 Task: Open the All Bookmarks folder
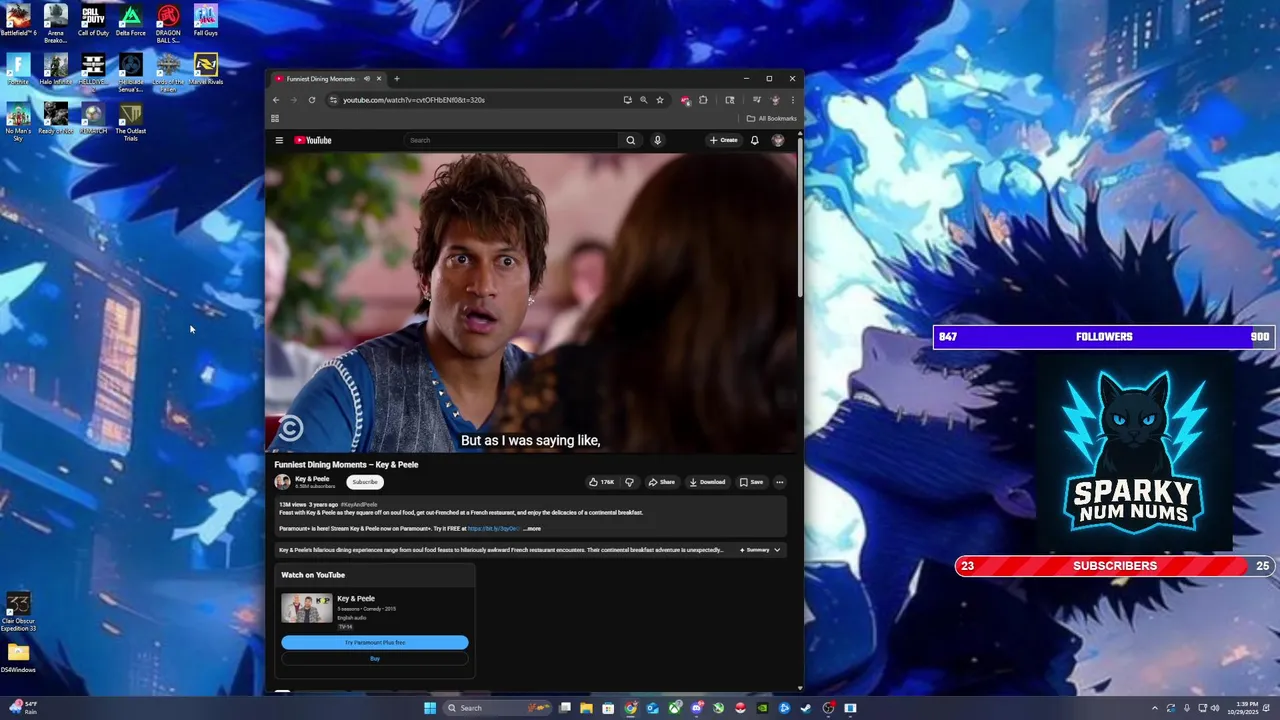[x=771, y=118]
